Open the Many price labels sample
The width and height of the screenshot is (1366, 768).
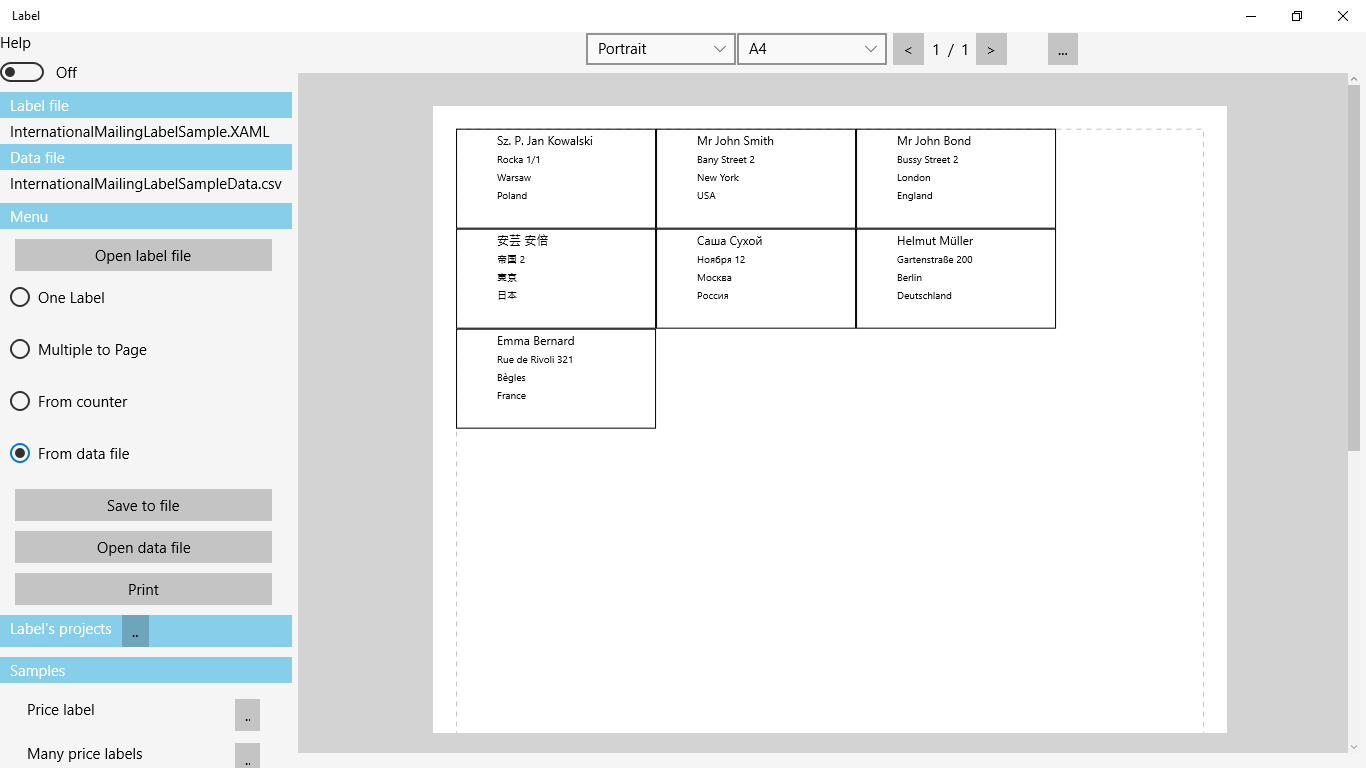(x=247, y=756)
